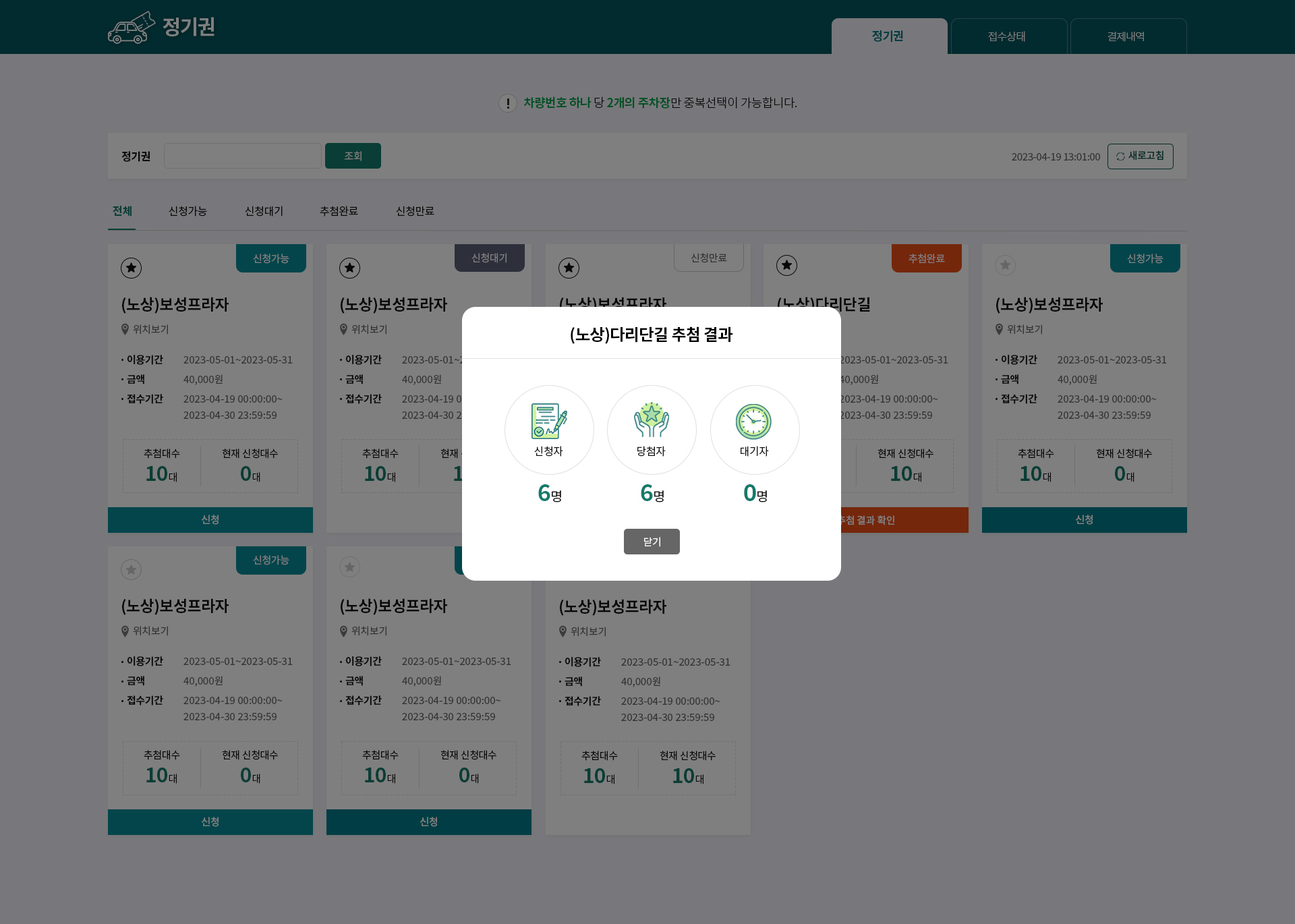The width and height of the screenshot is (1295, 924).
Task: Click the refresh icon next to 새로고침
Action: [1119, 156]
